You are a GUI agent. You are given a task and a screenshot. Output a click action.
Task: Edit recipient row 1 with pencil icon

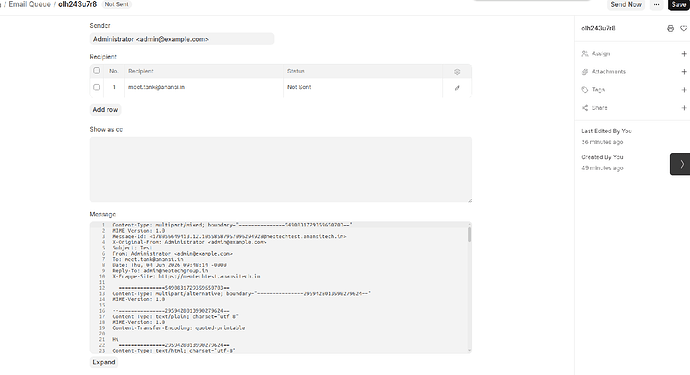pyautogui.click(x=457, y=88)
